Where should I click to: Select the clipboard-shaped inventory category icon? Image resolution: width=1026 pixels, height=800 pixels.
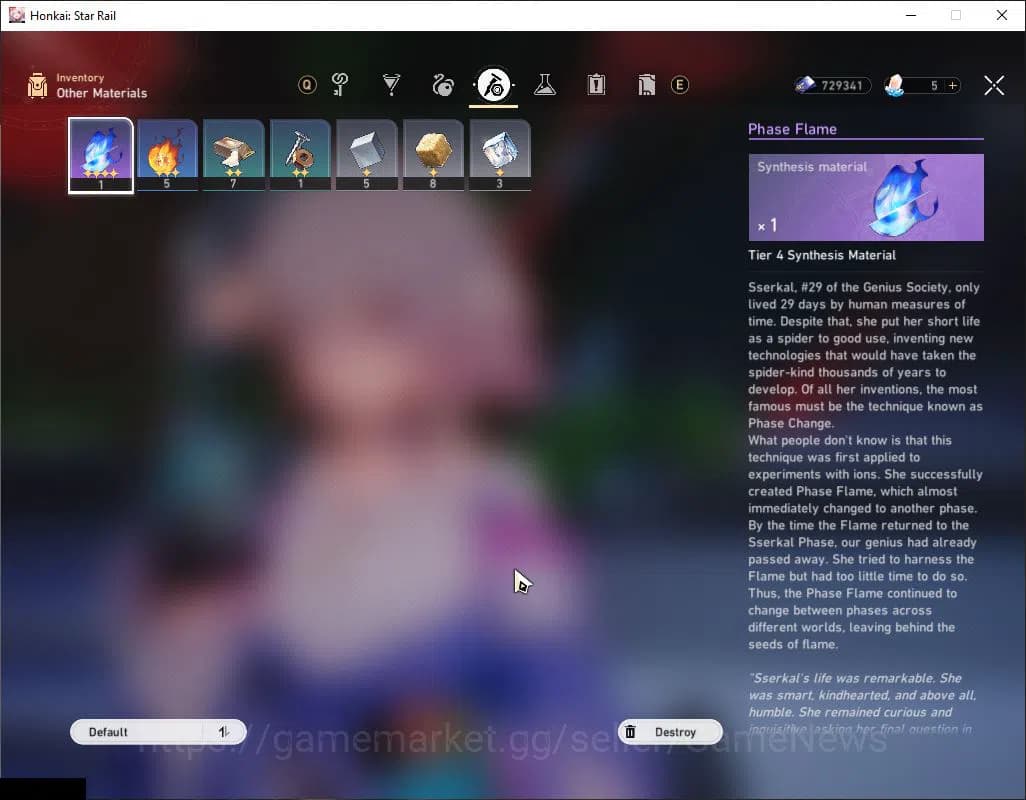coord(596,85)
